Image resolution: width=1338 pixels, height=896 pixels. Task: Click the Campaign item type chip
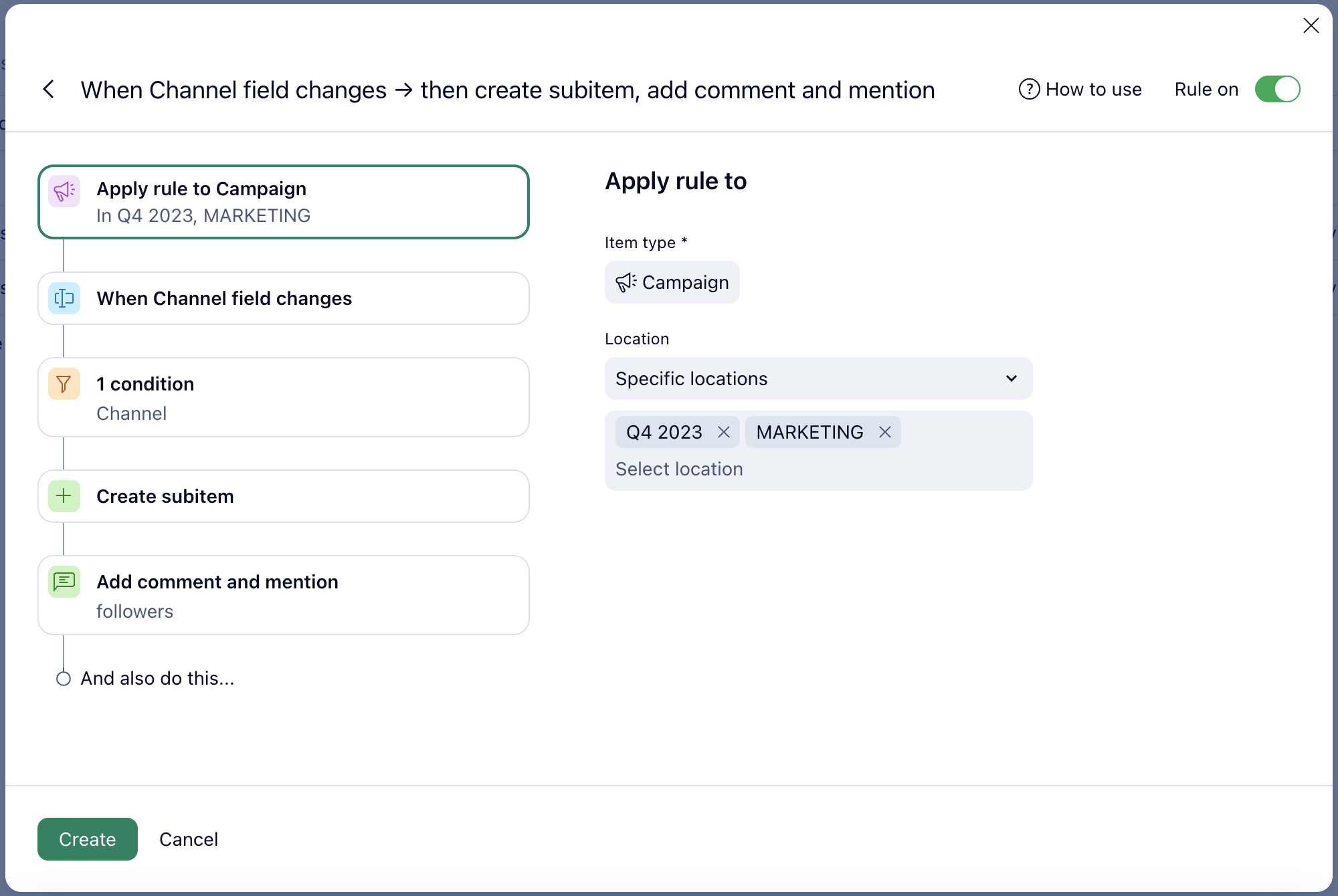pyautogui.click(x=672, y=282)
